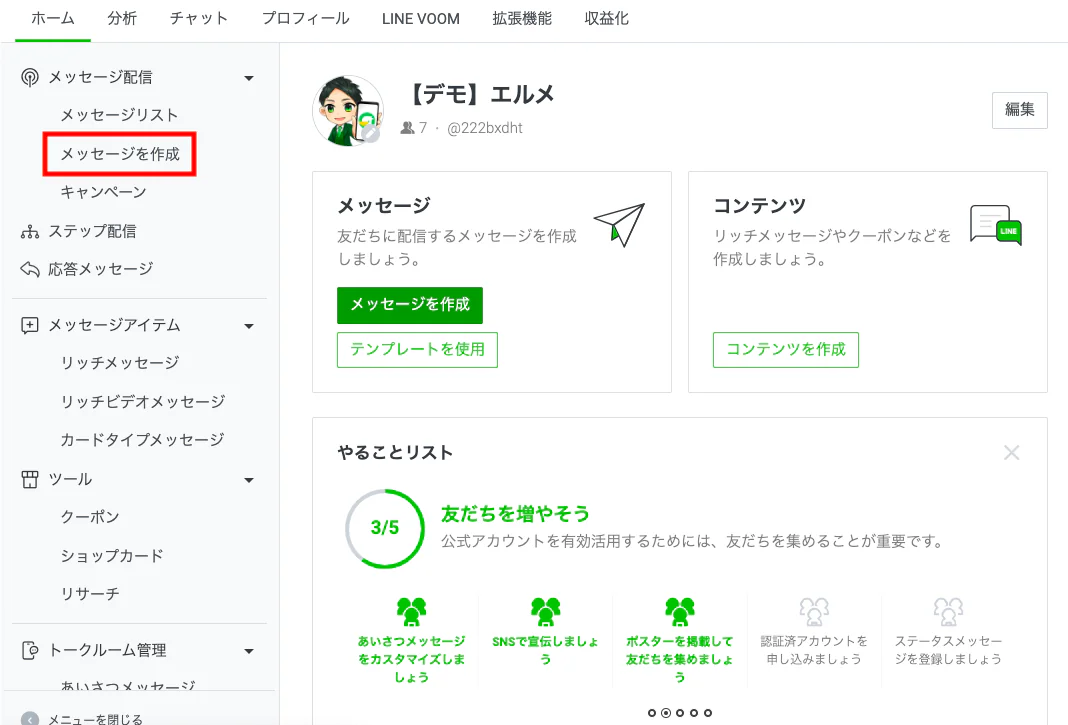Click the コンテンツを作成 button
1068x725 pixels.
coord(786,350)
